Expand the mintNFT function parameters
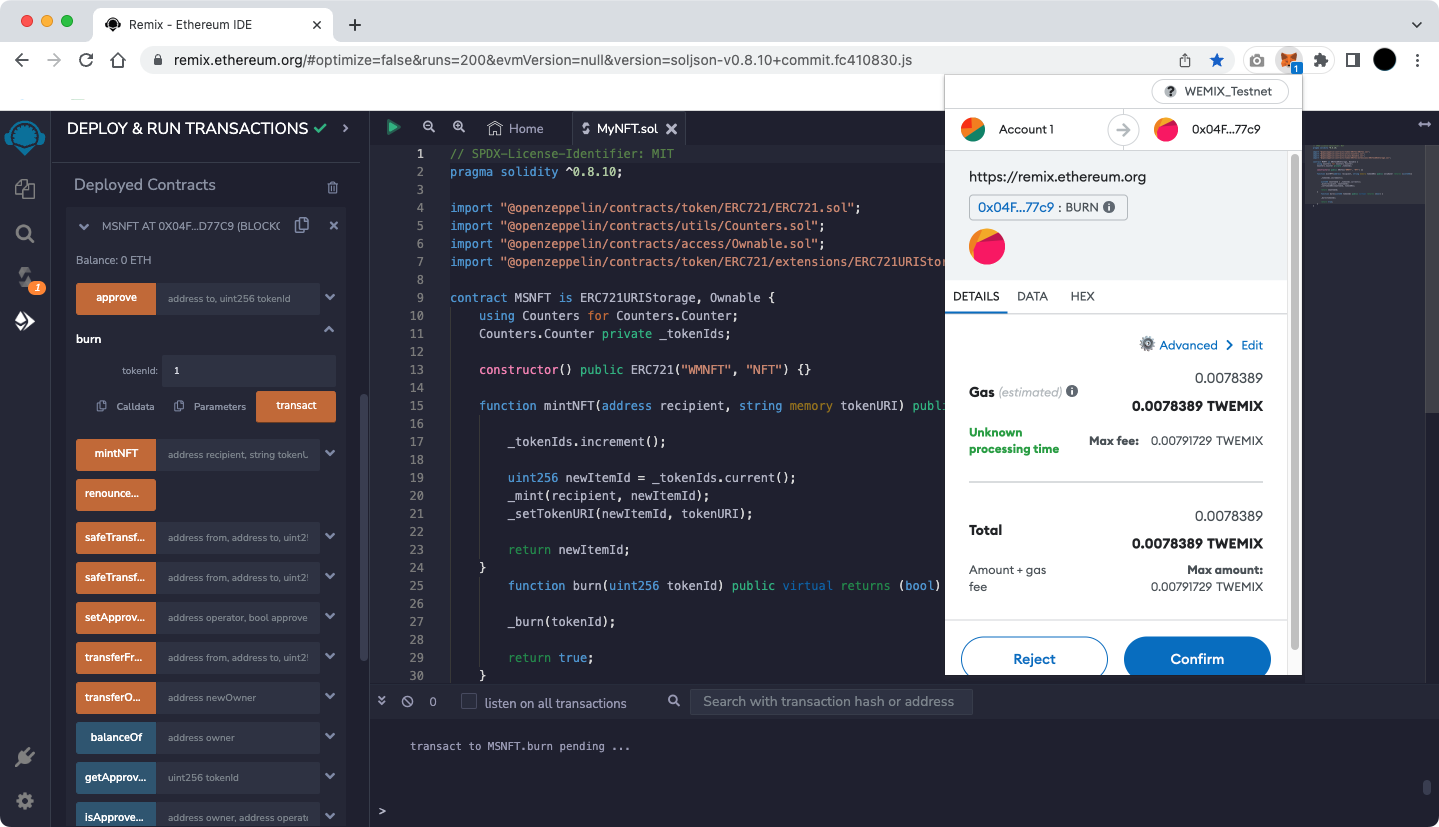 coord(330,453)
